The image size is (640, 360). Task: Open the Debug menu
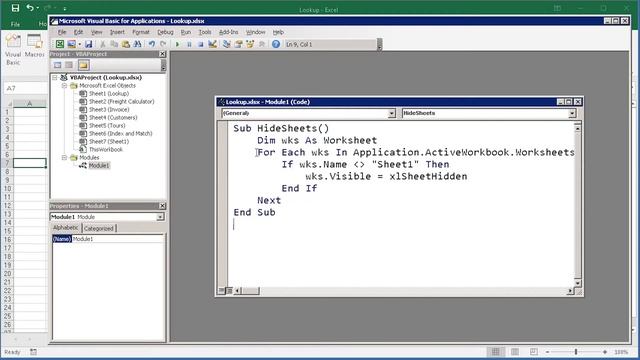(x=165, y=32)
